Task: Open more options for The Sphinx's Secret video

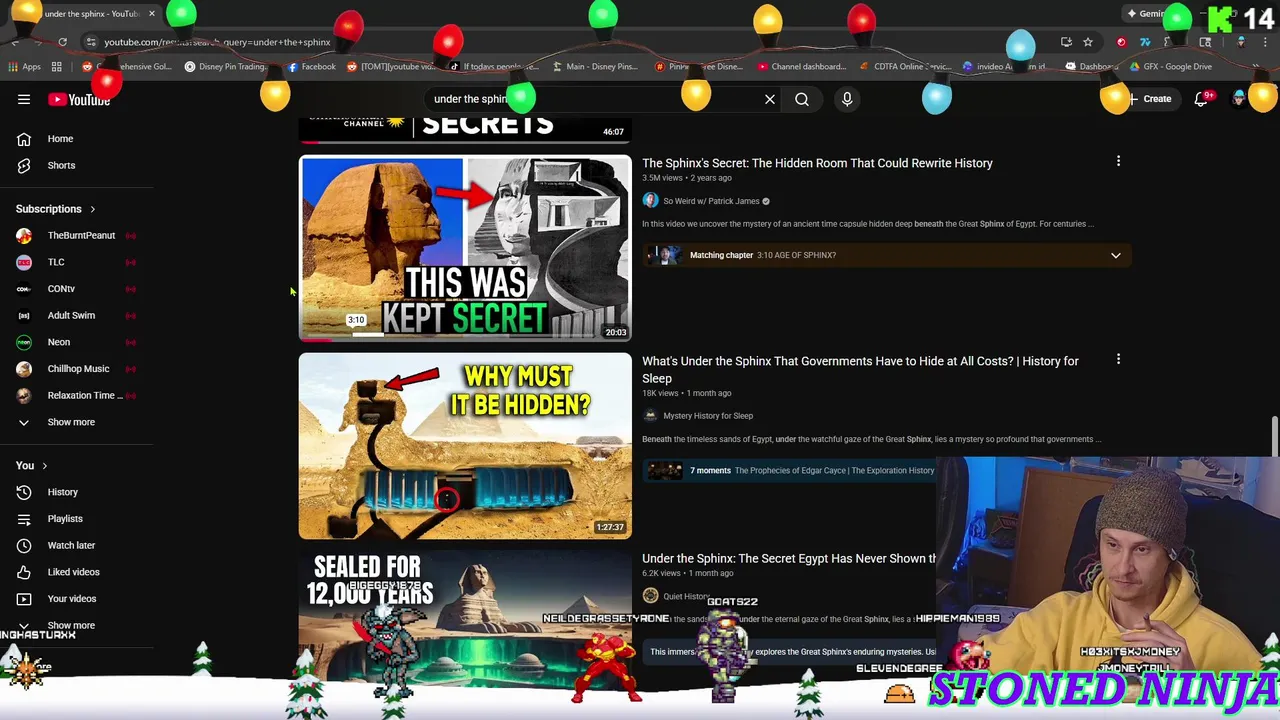Action: click(x=1118, y=161)
